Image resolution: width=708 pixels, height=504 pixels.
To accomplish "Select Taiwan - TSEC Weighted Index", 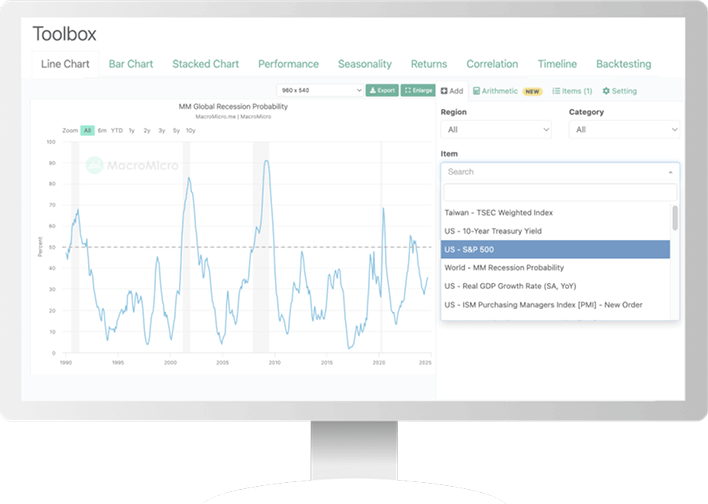I will coord(555,213).
